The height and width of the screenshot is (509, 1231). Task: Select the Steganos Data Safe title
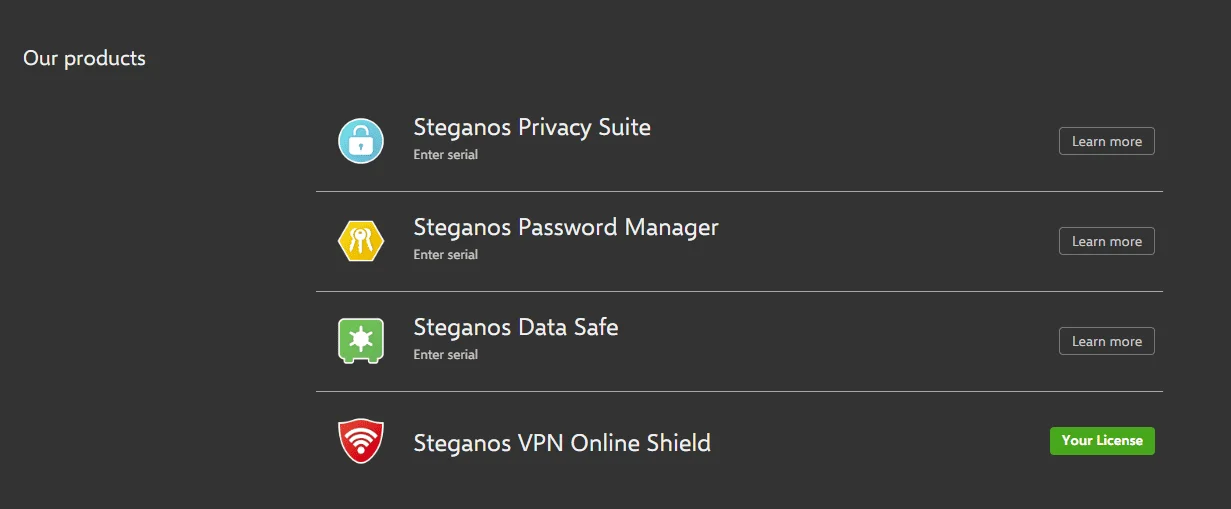516,328
